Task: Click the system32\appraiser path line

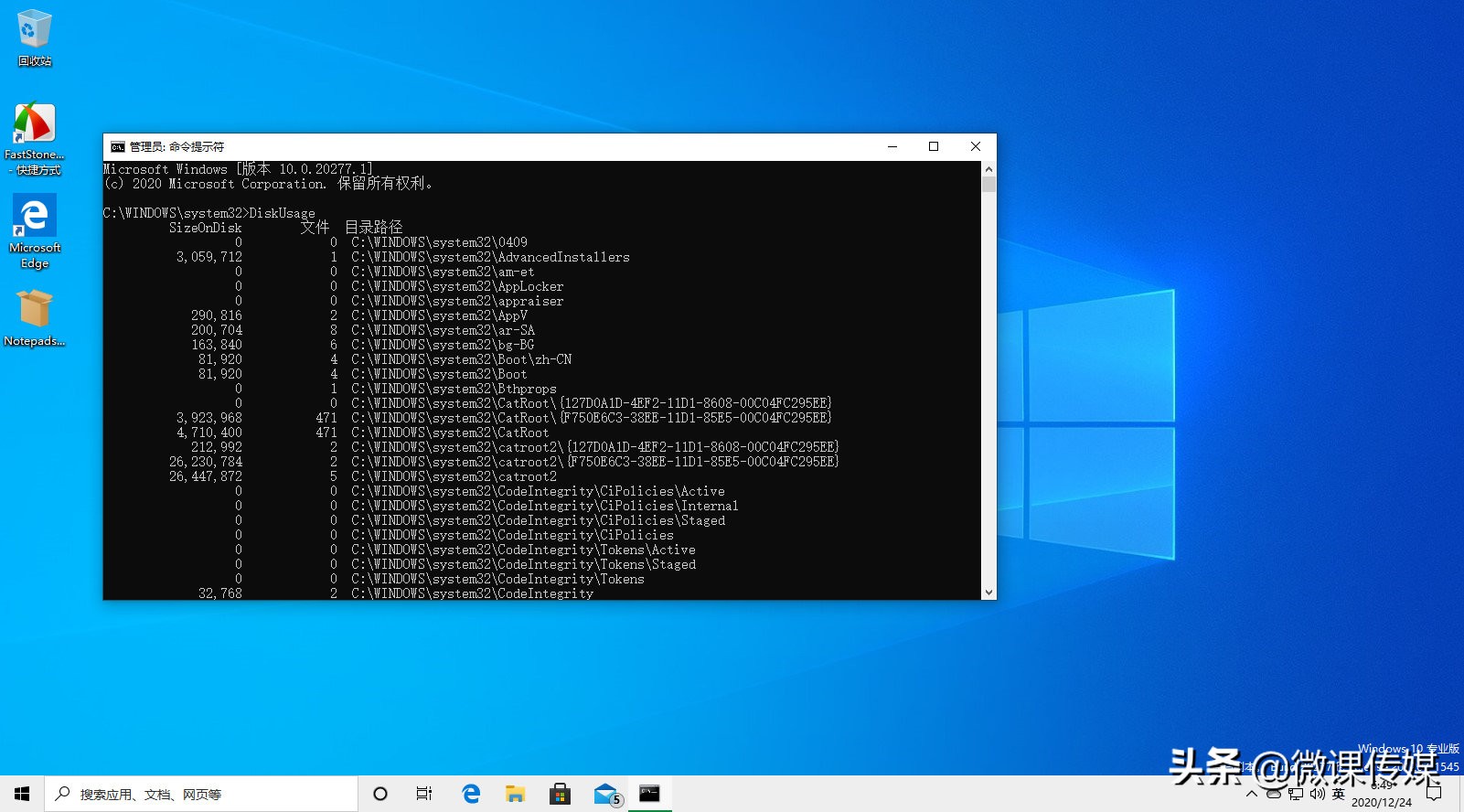Action: [457, 301]
